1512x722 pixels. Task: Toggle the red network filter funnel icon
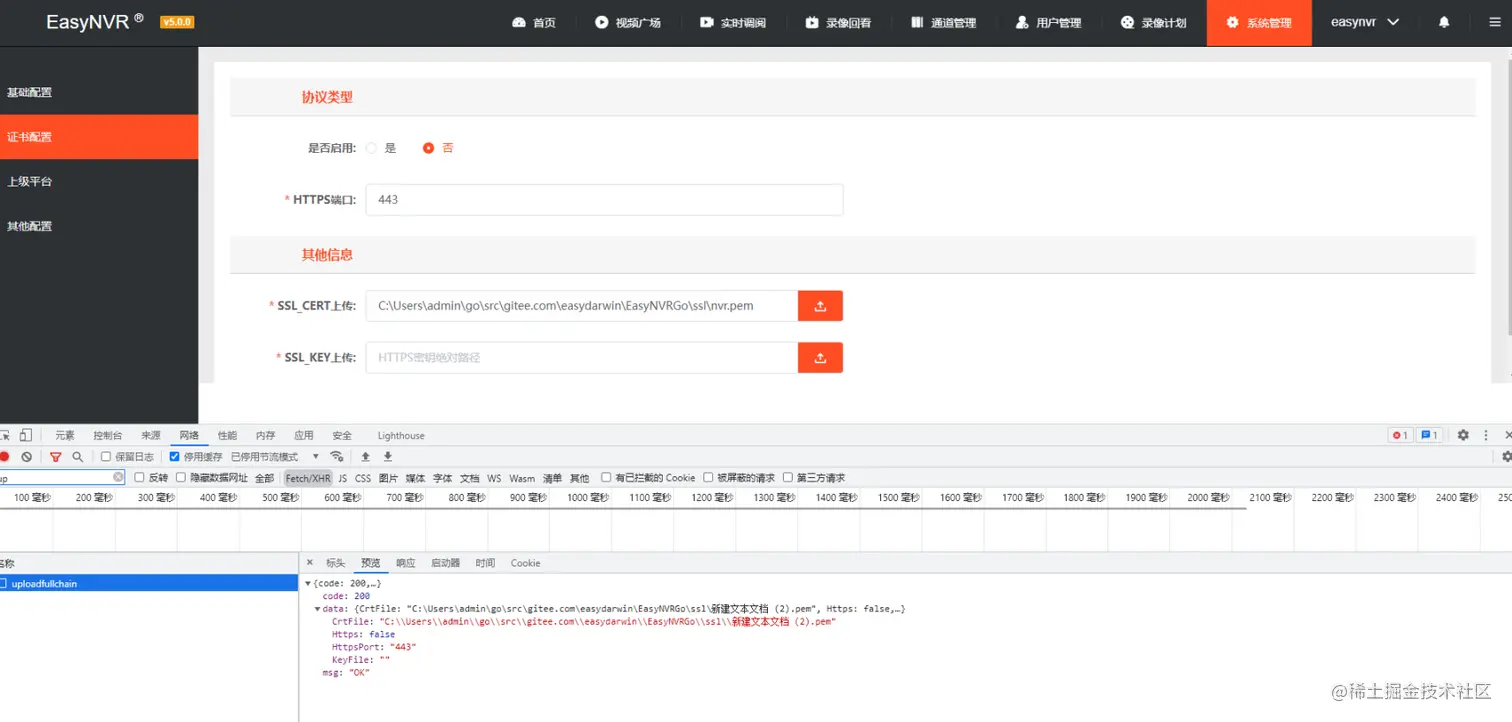56,456
